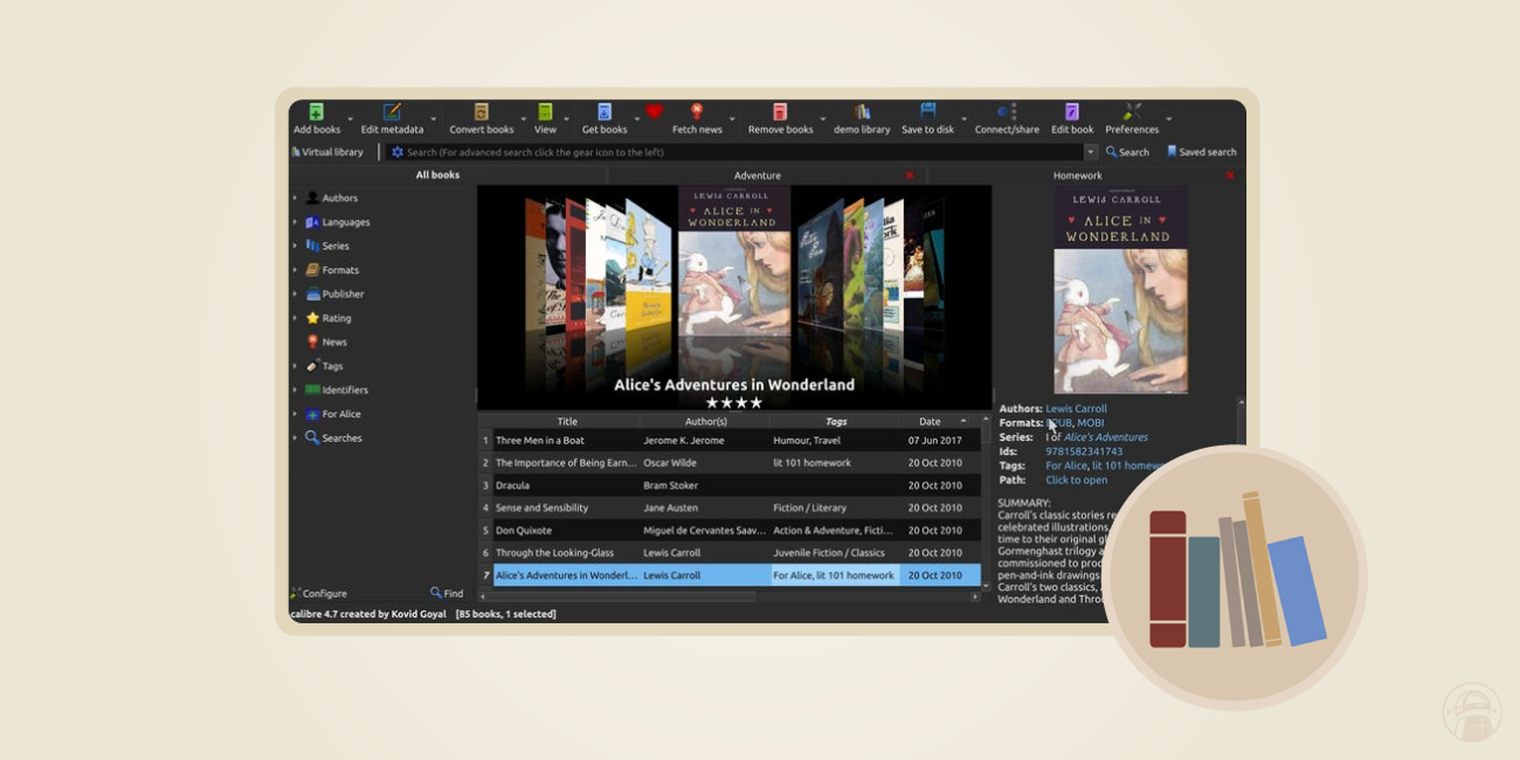The image size is (1520, 760).
Task: Click the red heart donate icon
Action: pyautogui.click(x=655, y=112)
